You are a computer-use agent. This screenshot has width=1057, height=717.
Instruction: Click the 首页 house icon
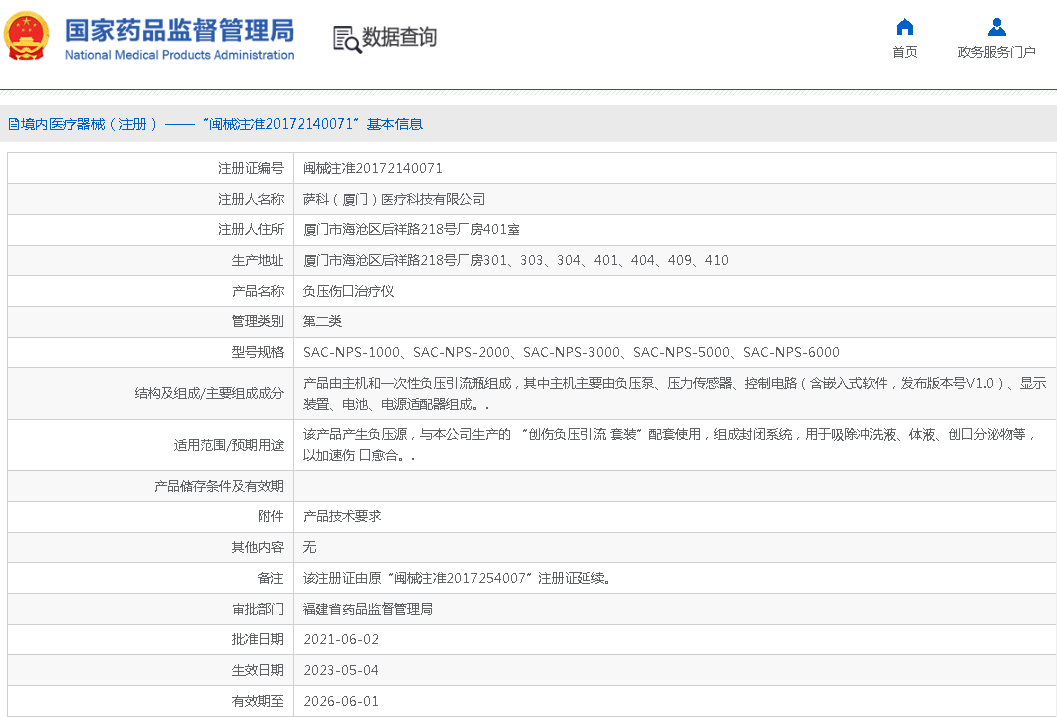(x=904, y=27)
